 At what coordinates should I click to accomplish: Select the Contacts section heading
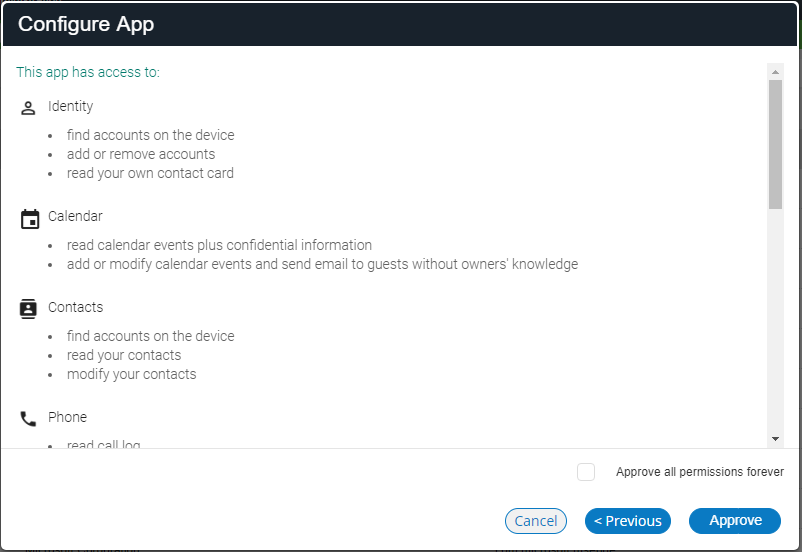pyautogui.click(x=76, y=307)
